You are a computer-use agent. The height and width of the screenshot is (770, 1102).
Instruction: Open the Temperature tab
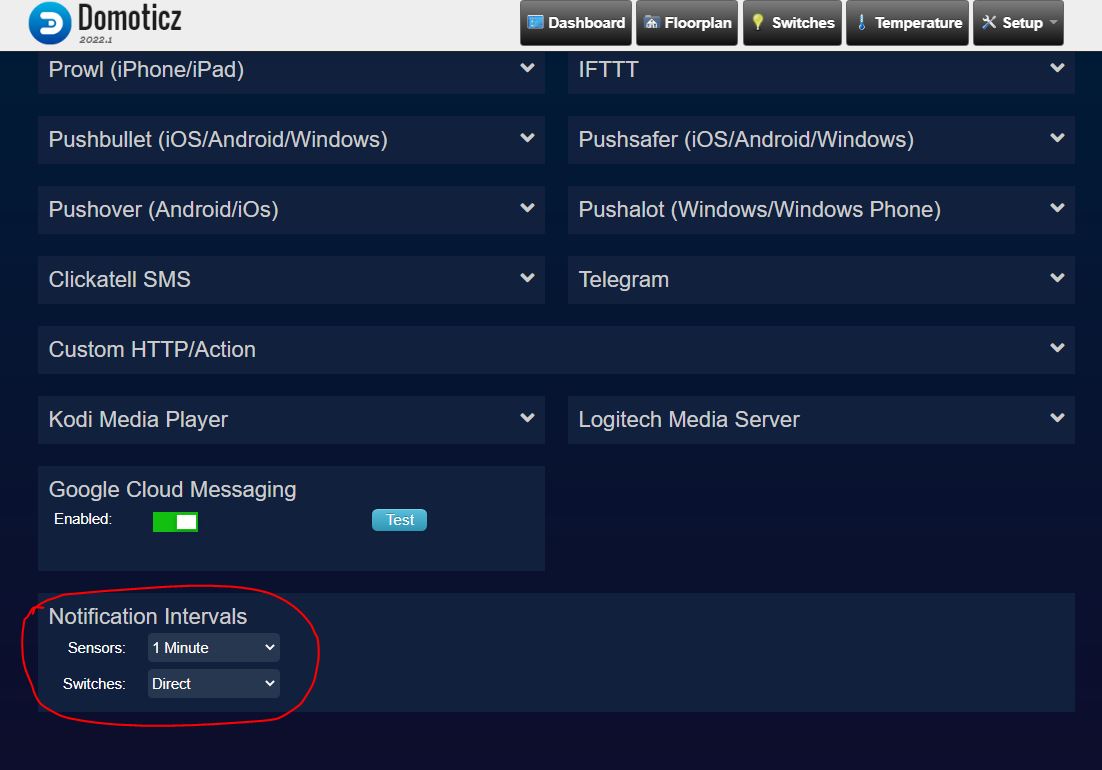[907, 22]
